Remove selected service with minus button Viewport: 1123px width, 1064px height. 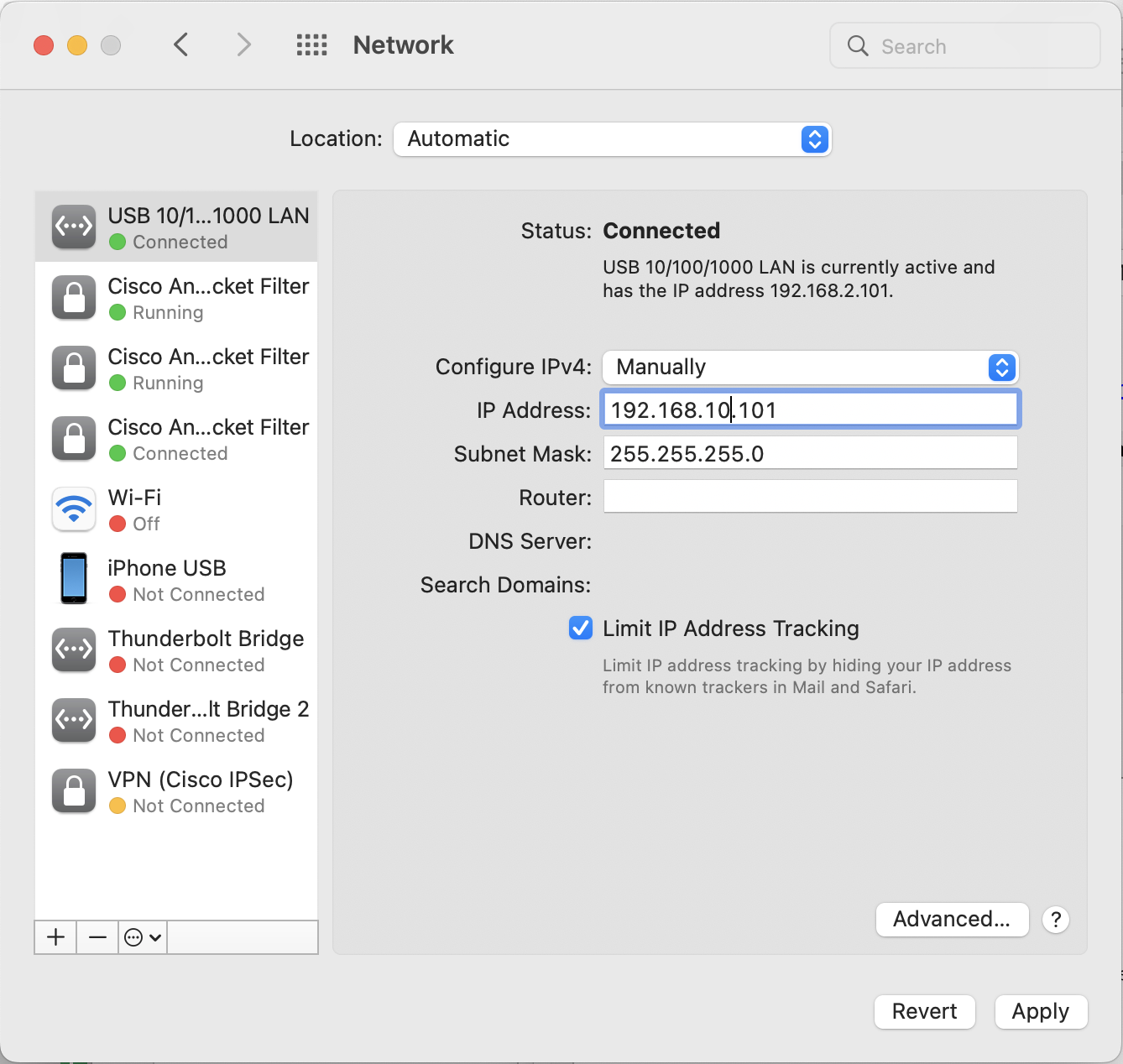point(97,936)
